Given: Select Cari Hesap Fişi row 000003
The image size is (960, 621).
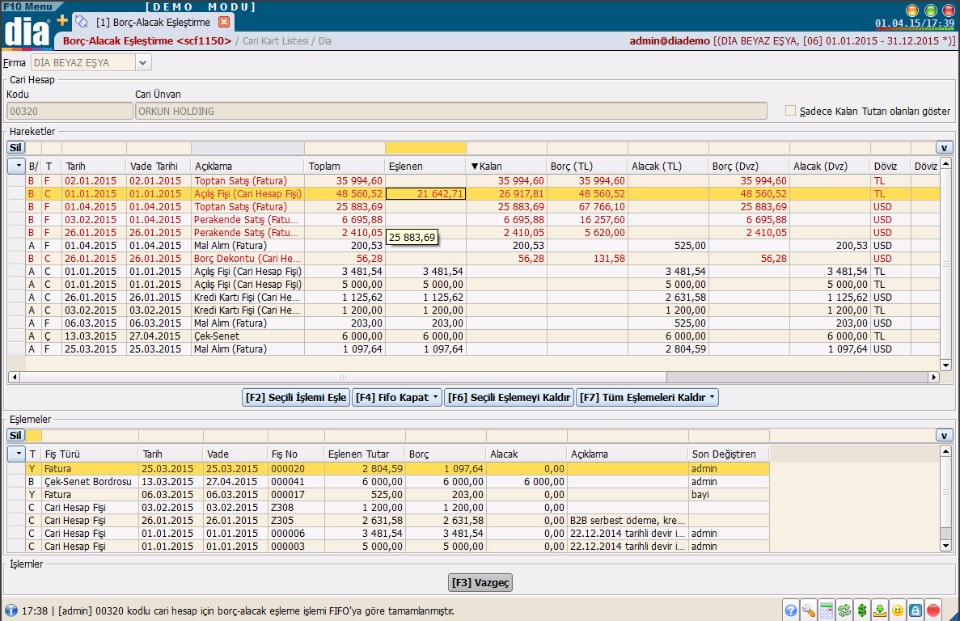Looking at the screenshot, I should [x=388, y=546].
